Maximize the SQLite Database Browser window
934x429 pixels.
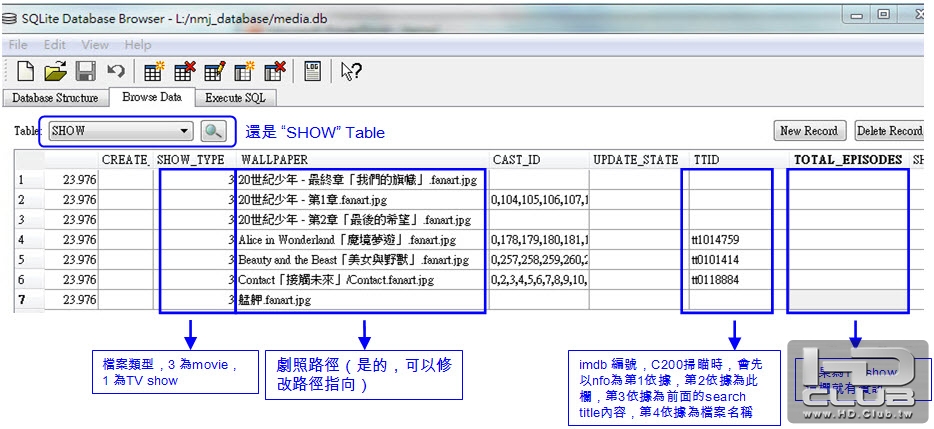(x=884, y=14)
